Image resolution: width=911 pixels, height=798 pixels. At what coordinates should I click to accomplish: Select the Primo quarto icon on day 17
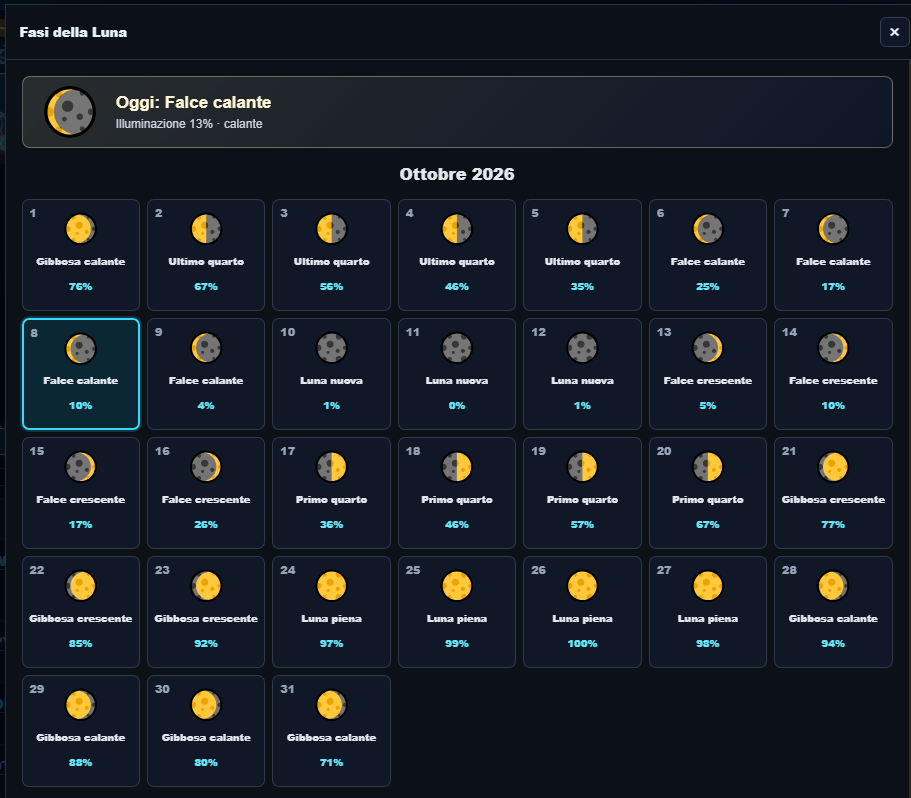coord(331,467)
